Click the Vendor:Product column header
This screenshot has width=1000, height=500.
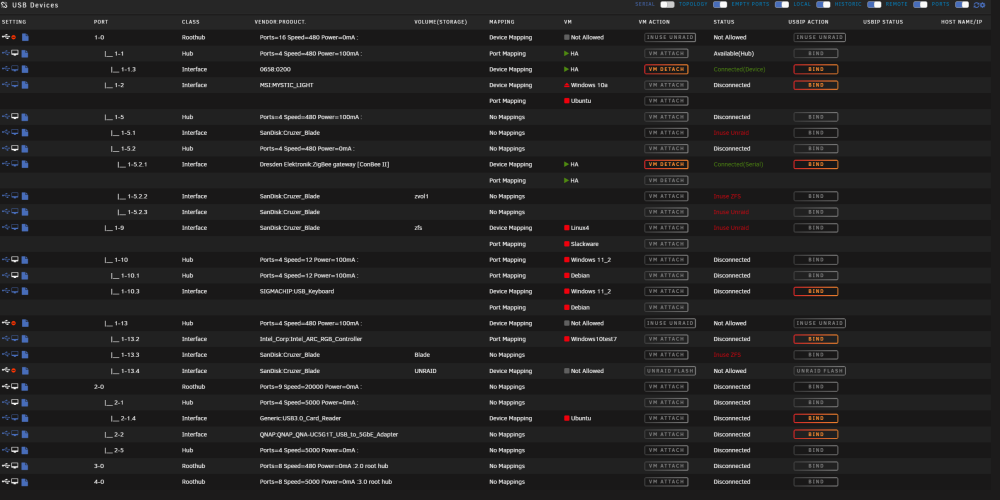(279, 22)
